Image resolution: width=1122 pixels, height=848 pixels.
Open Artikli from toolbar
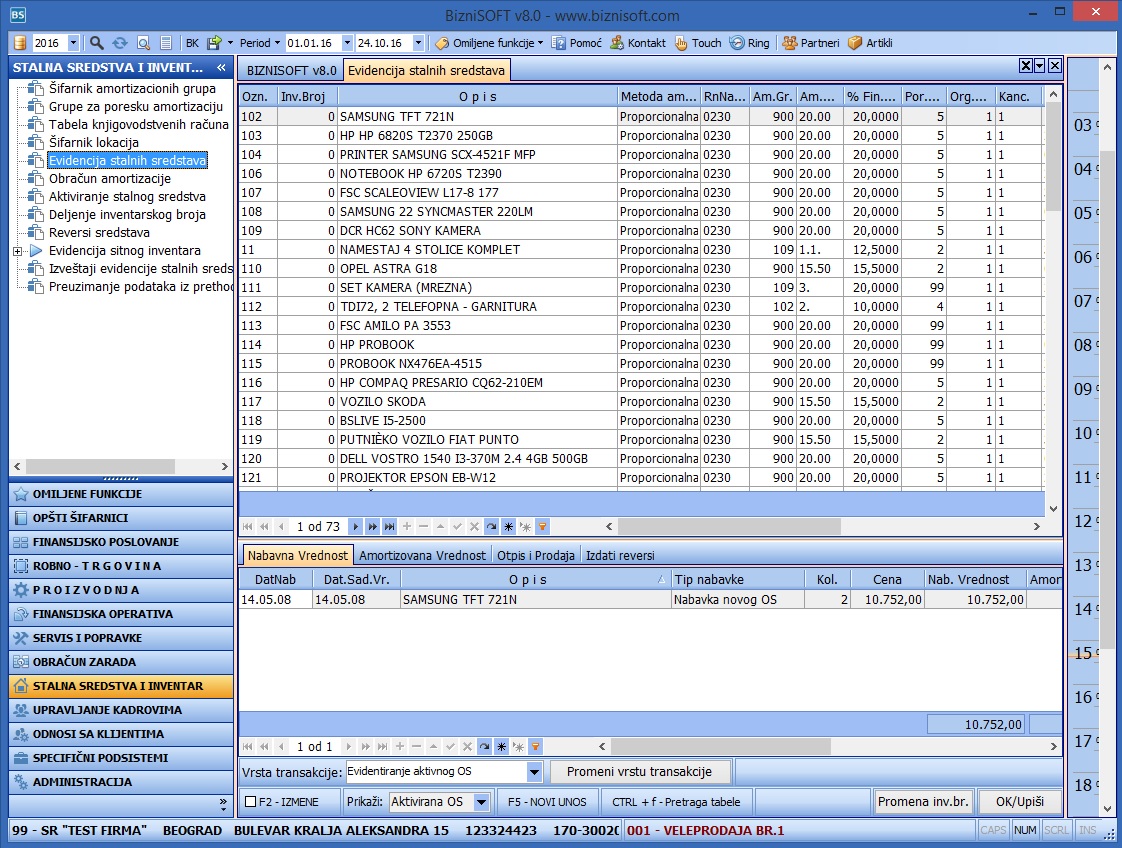coord(870,43)
